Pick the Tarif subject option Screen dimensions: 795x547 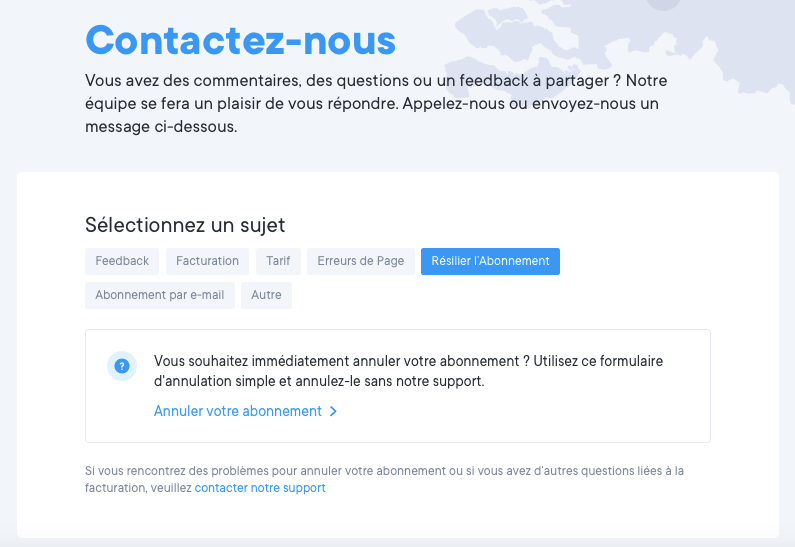click(x=278, y=261)
